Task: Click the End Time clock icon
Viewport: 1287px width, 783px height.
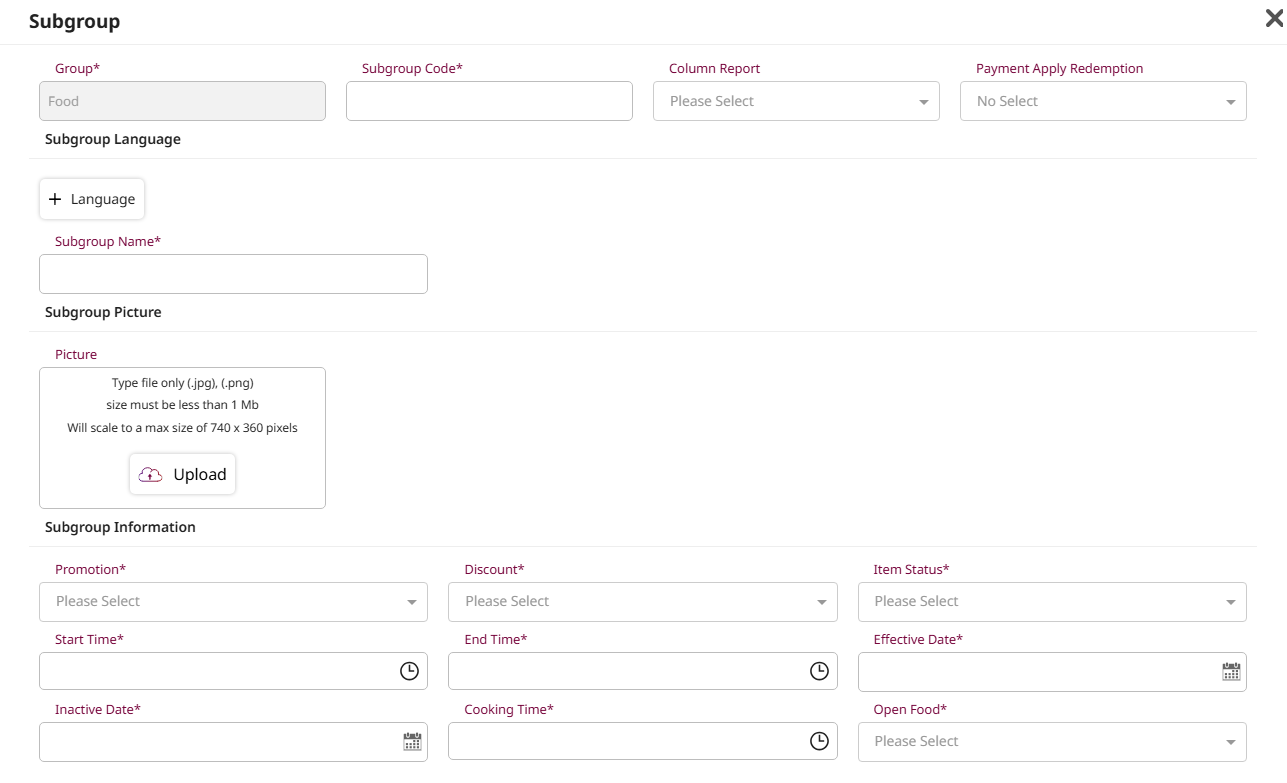Action: (x=819, y=671)
